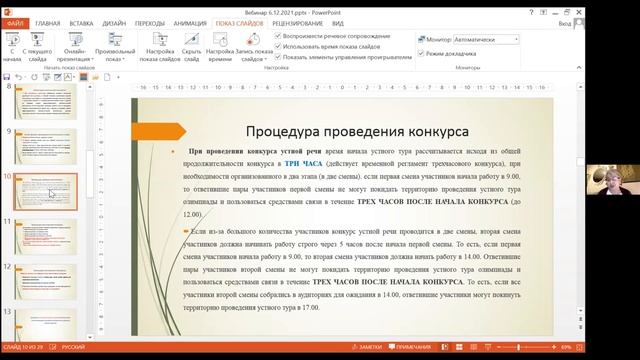Toggle Использовать время показа слайдов checkbox
Image resolution: width=640 pixels, height=360 pixels.
coord(278,47)
